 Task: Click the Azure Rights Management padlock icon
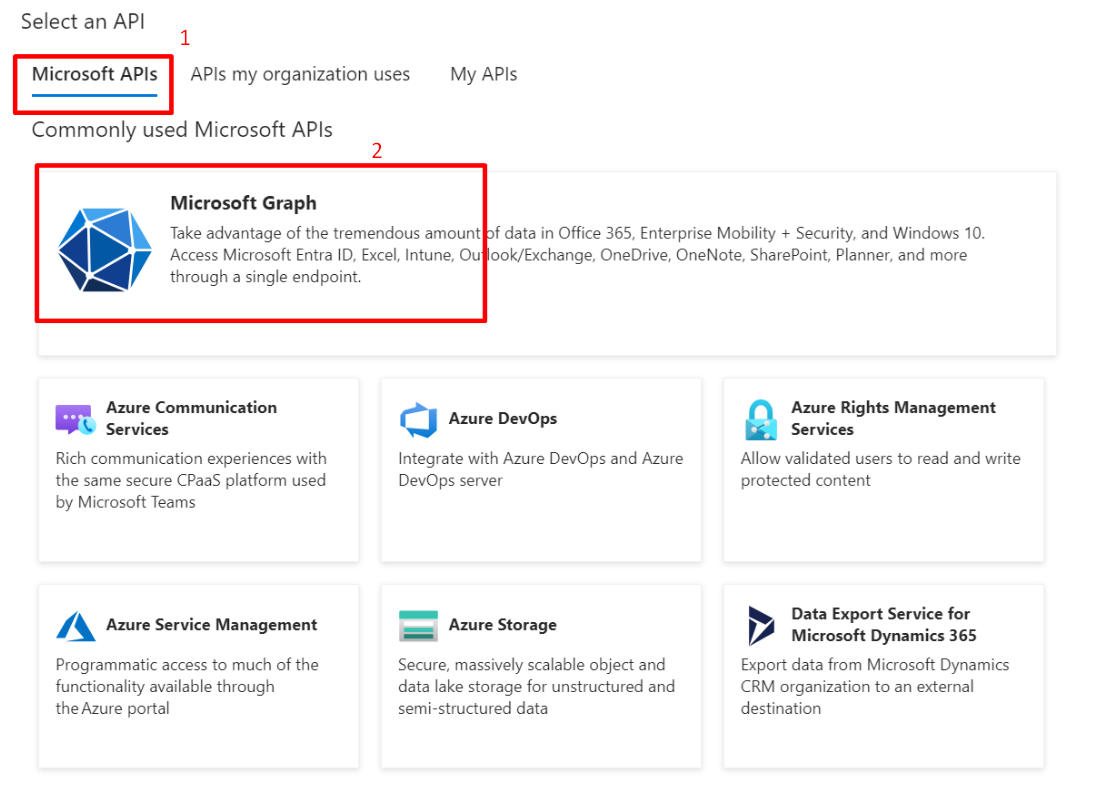pyautogui.click(x=761, y=420)
